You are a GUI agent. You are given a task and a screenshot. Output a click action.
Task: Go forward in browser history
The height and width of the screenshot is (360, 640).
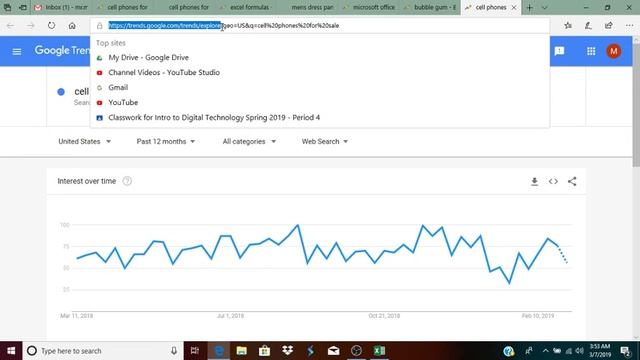coord(31,25)
